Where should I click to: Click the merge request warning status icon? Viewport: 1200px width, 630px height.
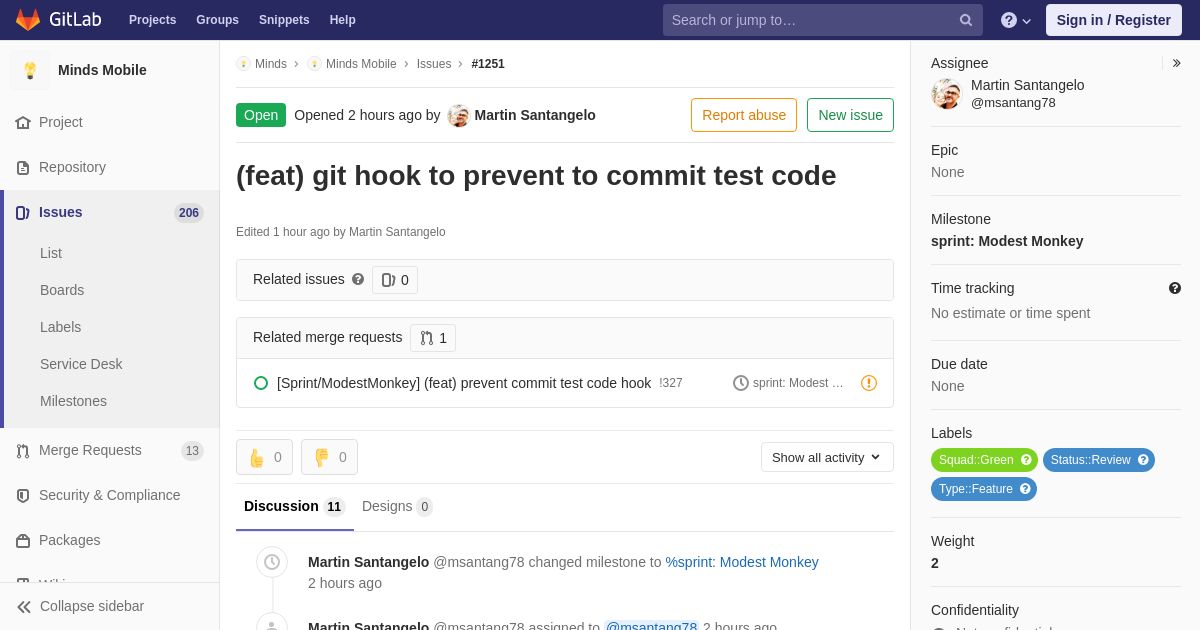click(869, 383)
